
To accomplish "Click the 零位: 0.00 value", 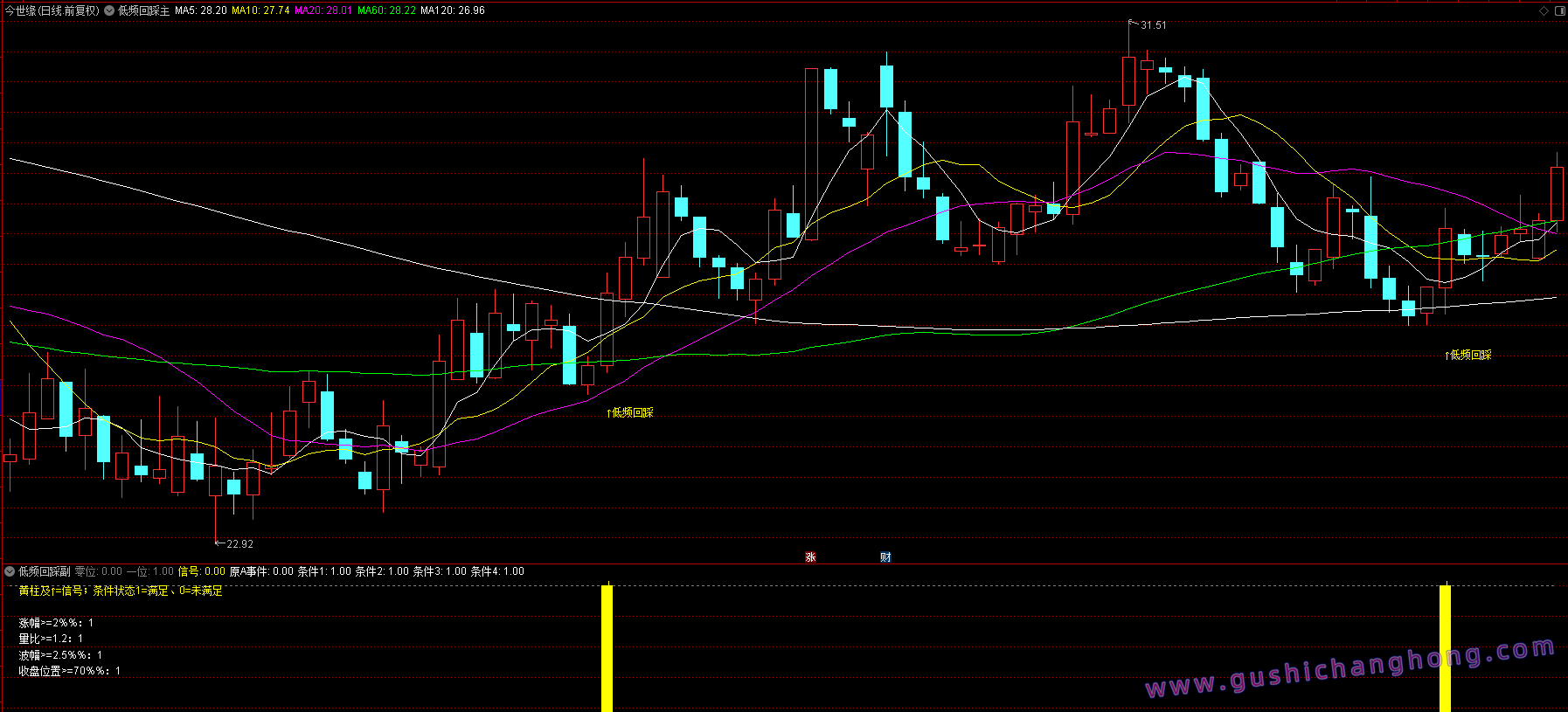I will (x=99, y=571).
